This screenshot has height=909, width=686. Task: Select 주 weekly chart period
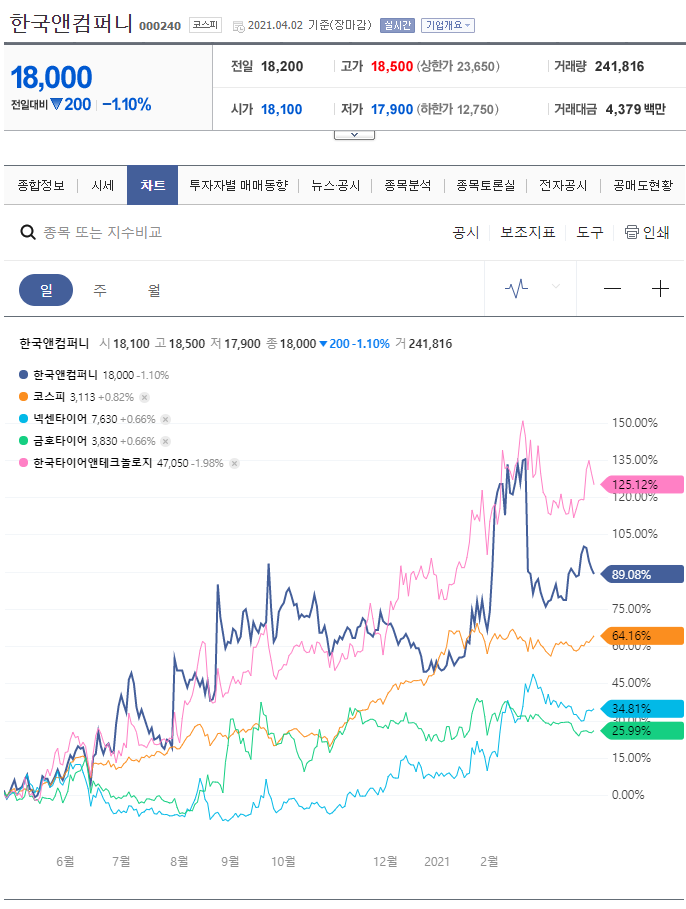[100, 290]
